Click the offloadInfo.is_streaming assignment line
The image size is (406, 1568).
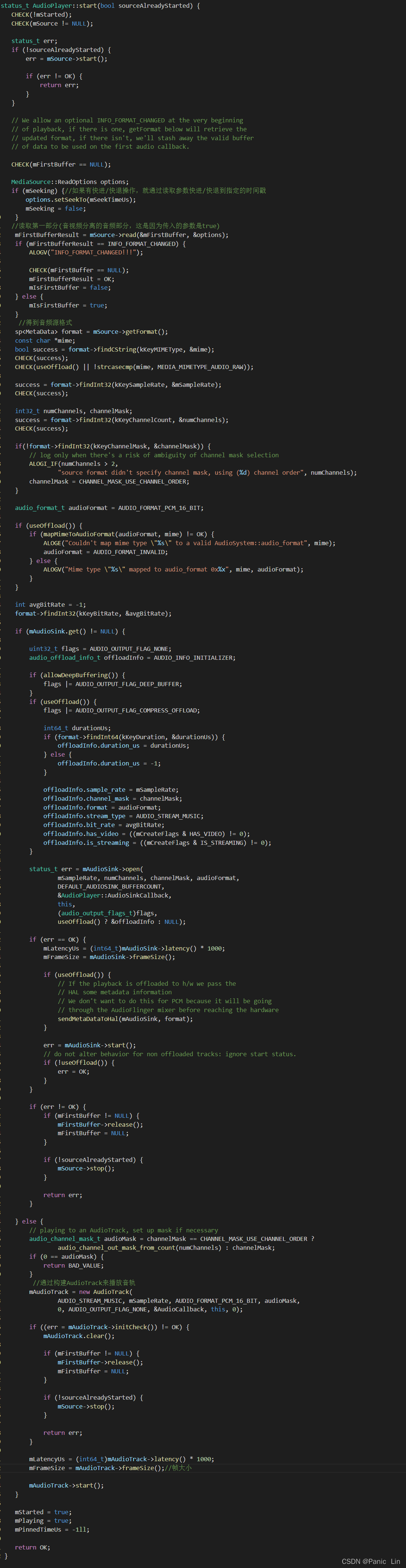pos(157,843)
